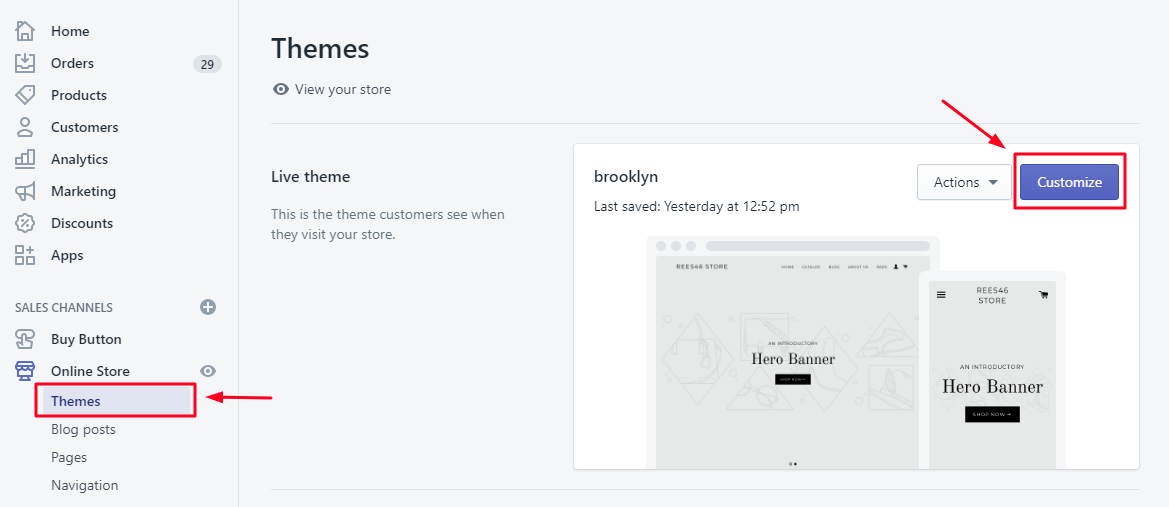Open Discounts via percent badge icon
The image size is (1169, 507).
click(x=25, y=223)
